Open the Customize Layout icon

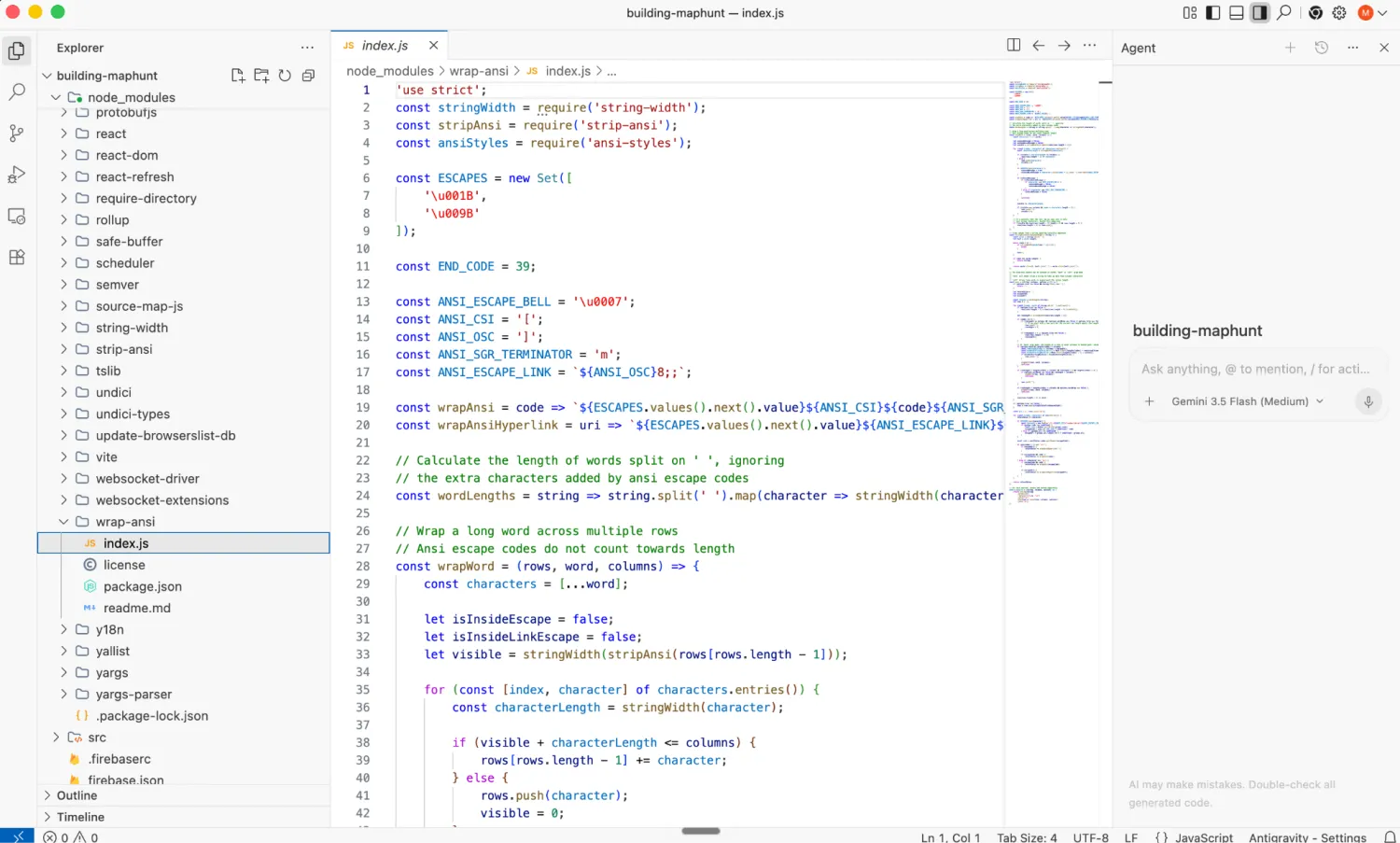tap(1190, 12)
